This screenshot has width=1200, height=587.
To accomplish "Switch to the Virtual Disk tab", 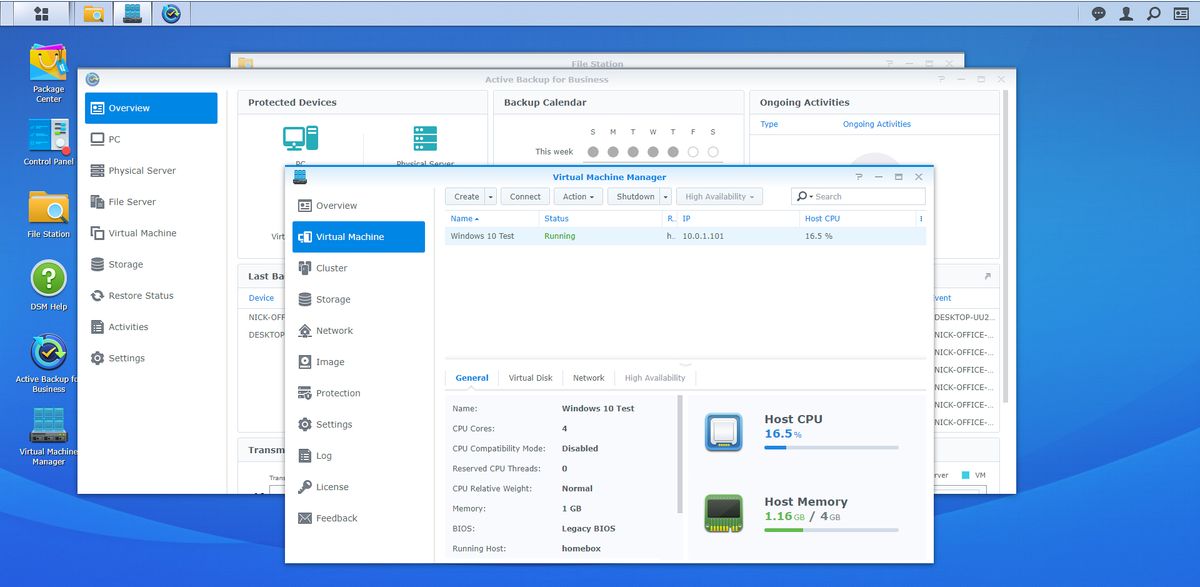I will (x=530, y=377).
